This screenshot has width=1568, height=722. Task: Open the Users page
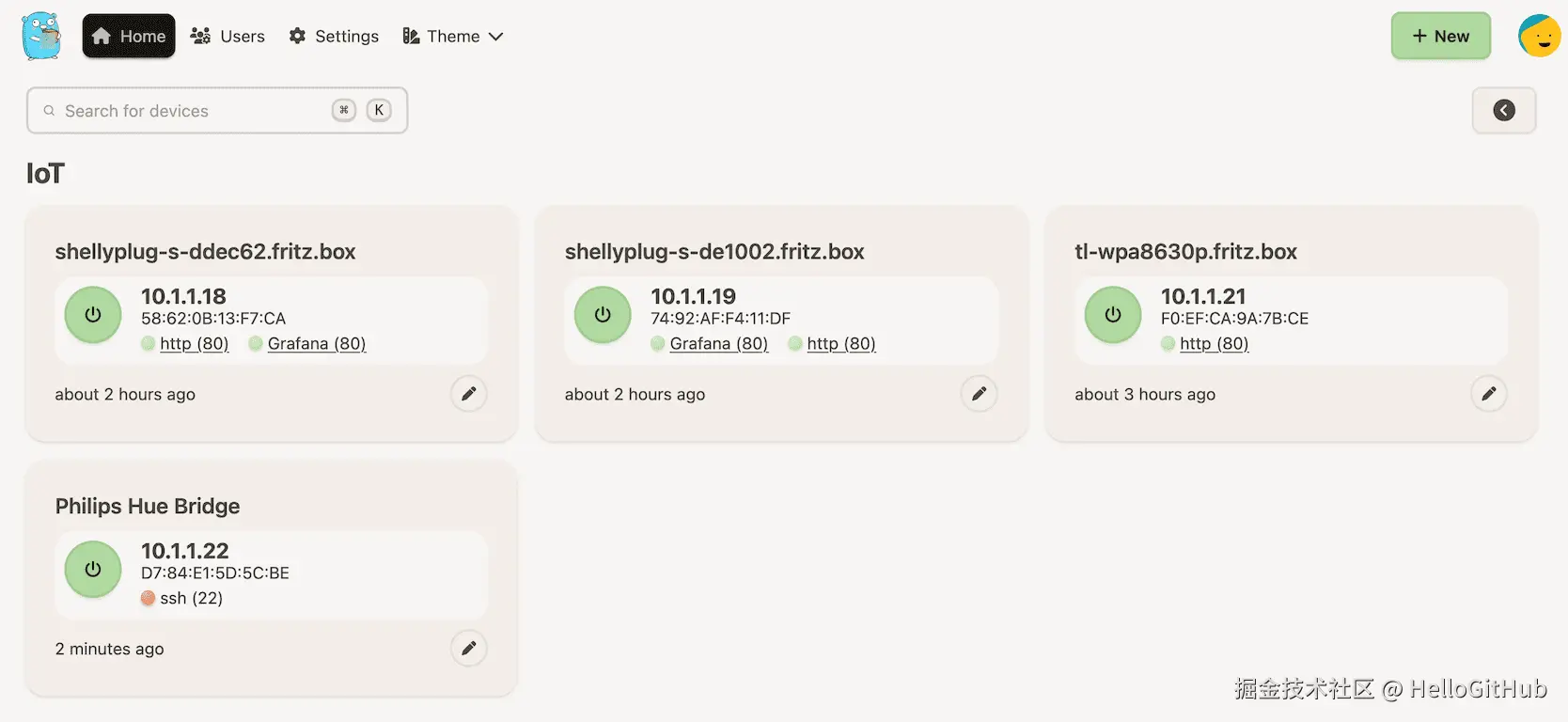click(x=227, y=37)
